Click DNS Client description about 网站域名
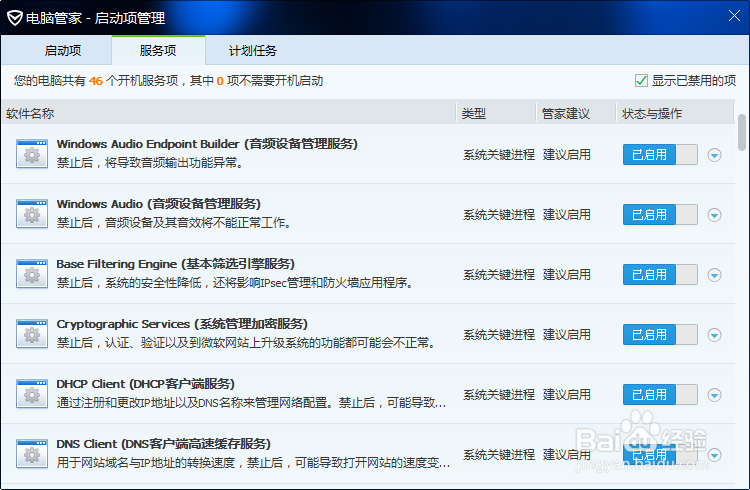The image size is (750, 490). pyautogui.click(x=254, y=463)
